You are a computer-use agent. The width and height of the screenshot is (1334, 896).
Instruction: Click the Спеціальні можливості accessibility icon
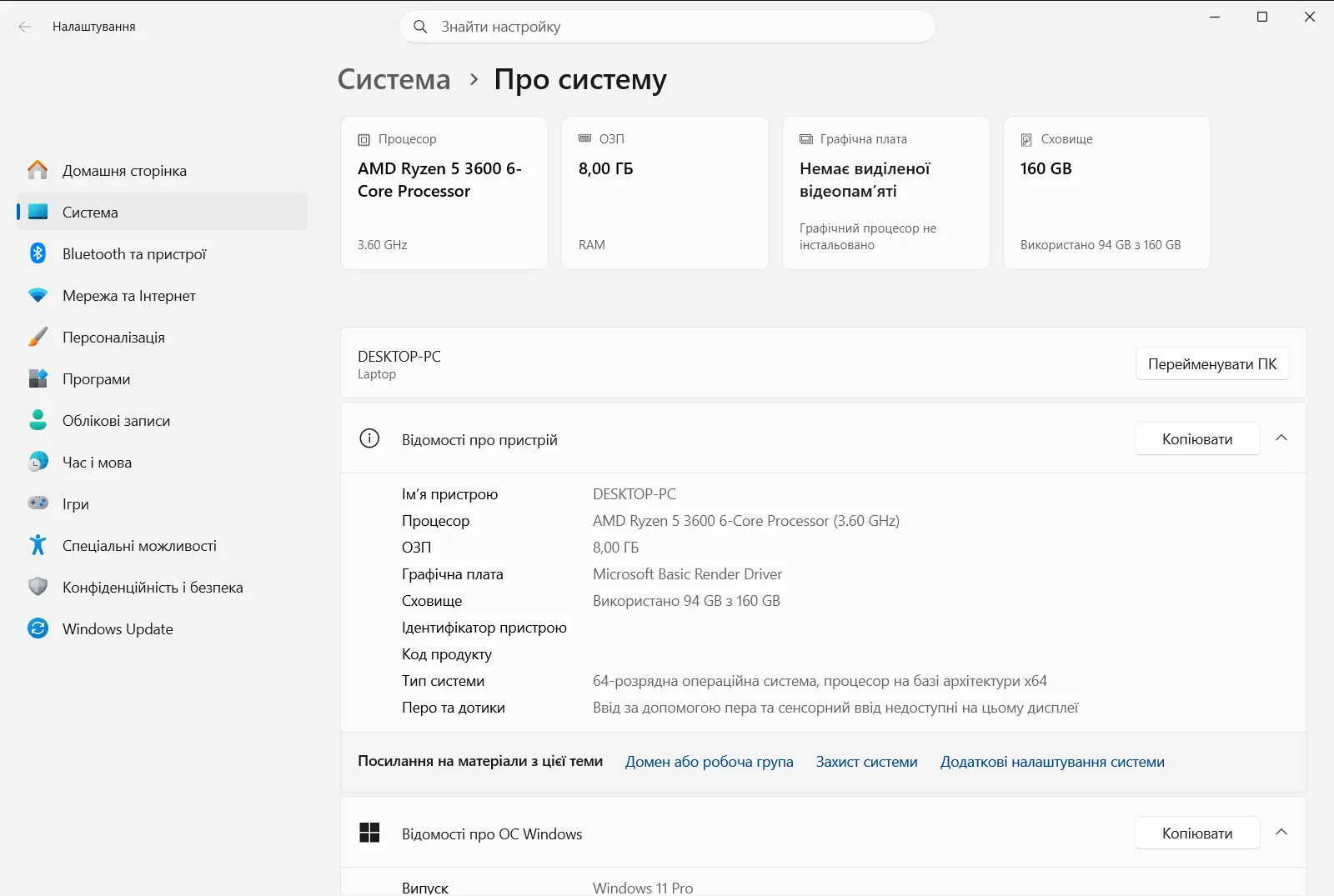(x=38, y=545)
